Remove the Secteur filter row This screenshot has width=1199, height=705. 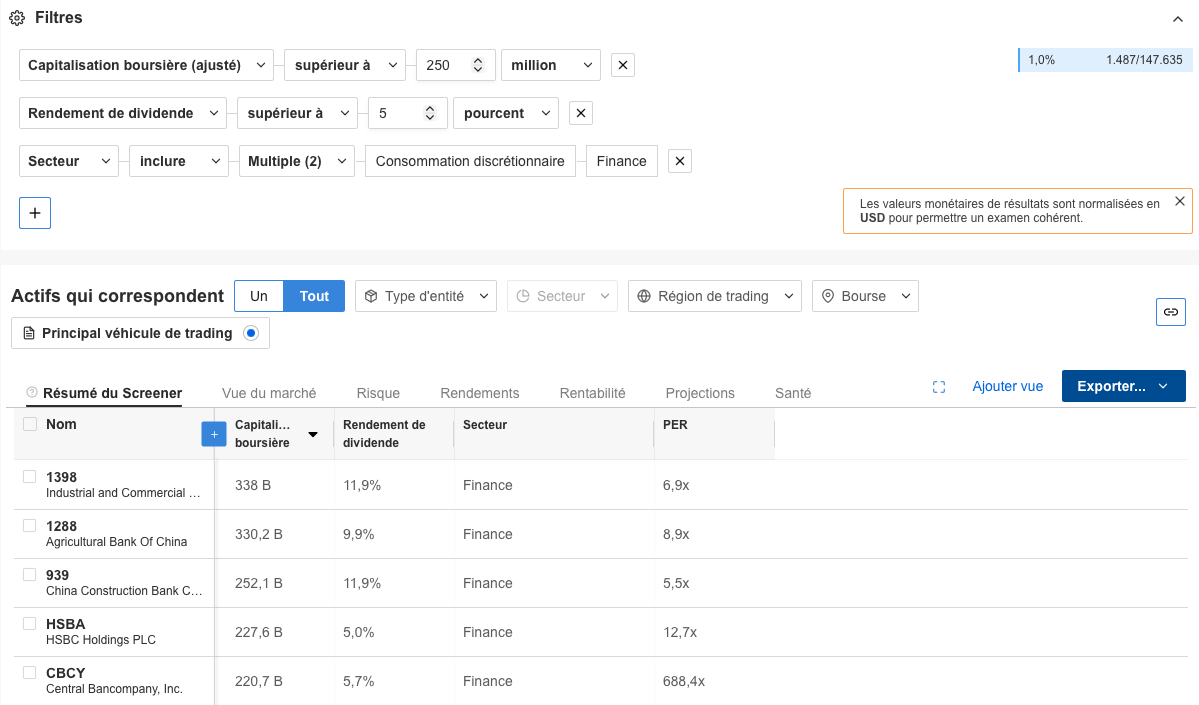pos(679,161)
